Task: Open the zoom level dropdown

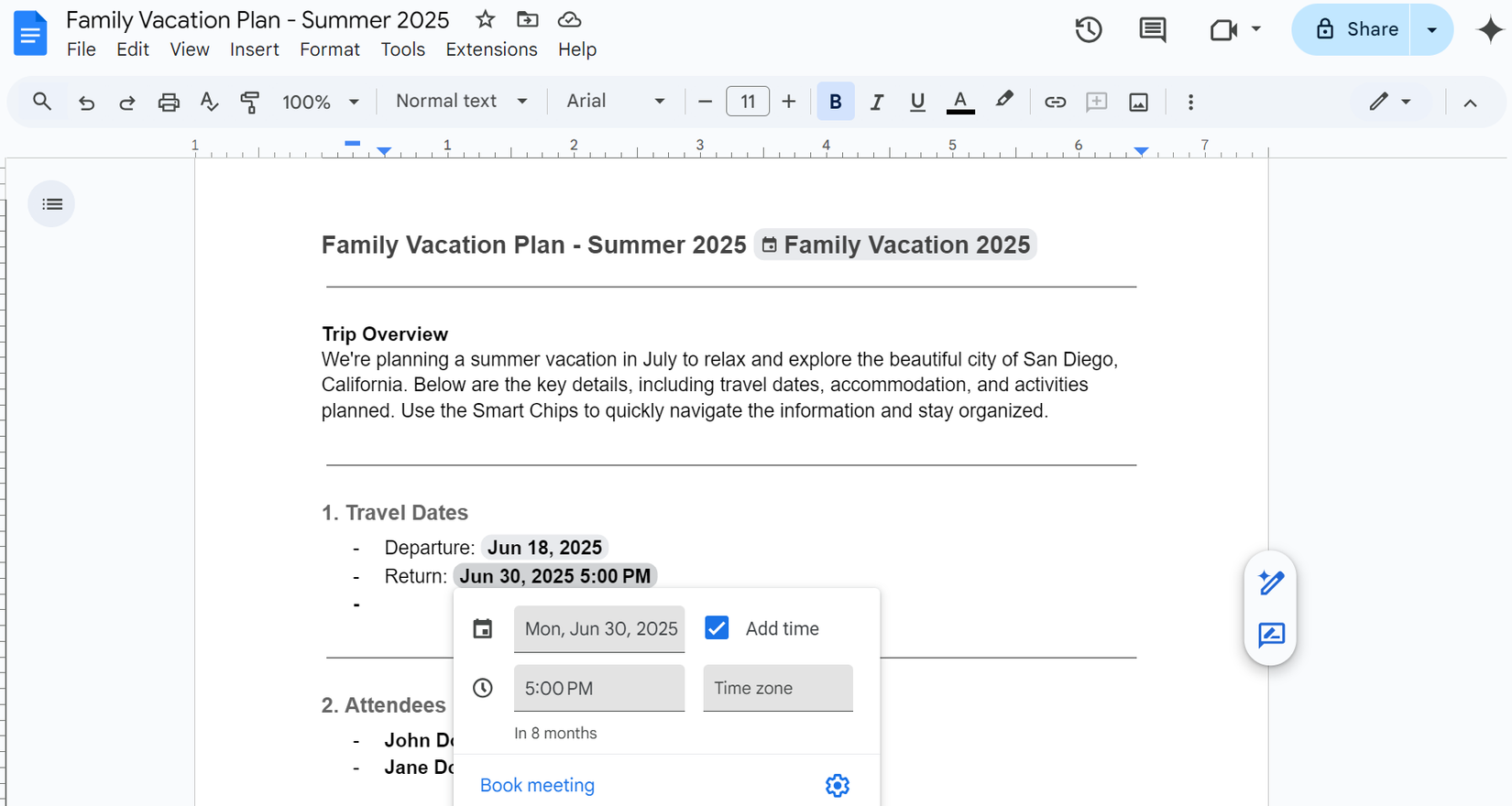Action: pyautogui.click(x=320, y=102)
